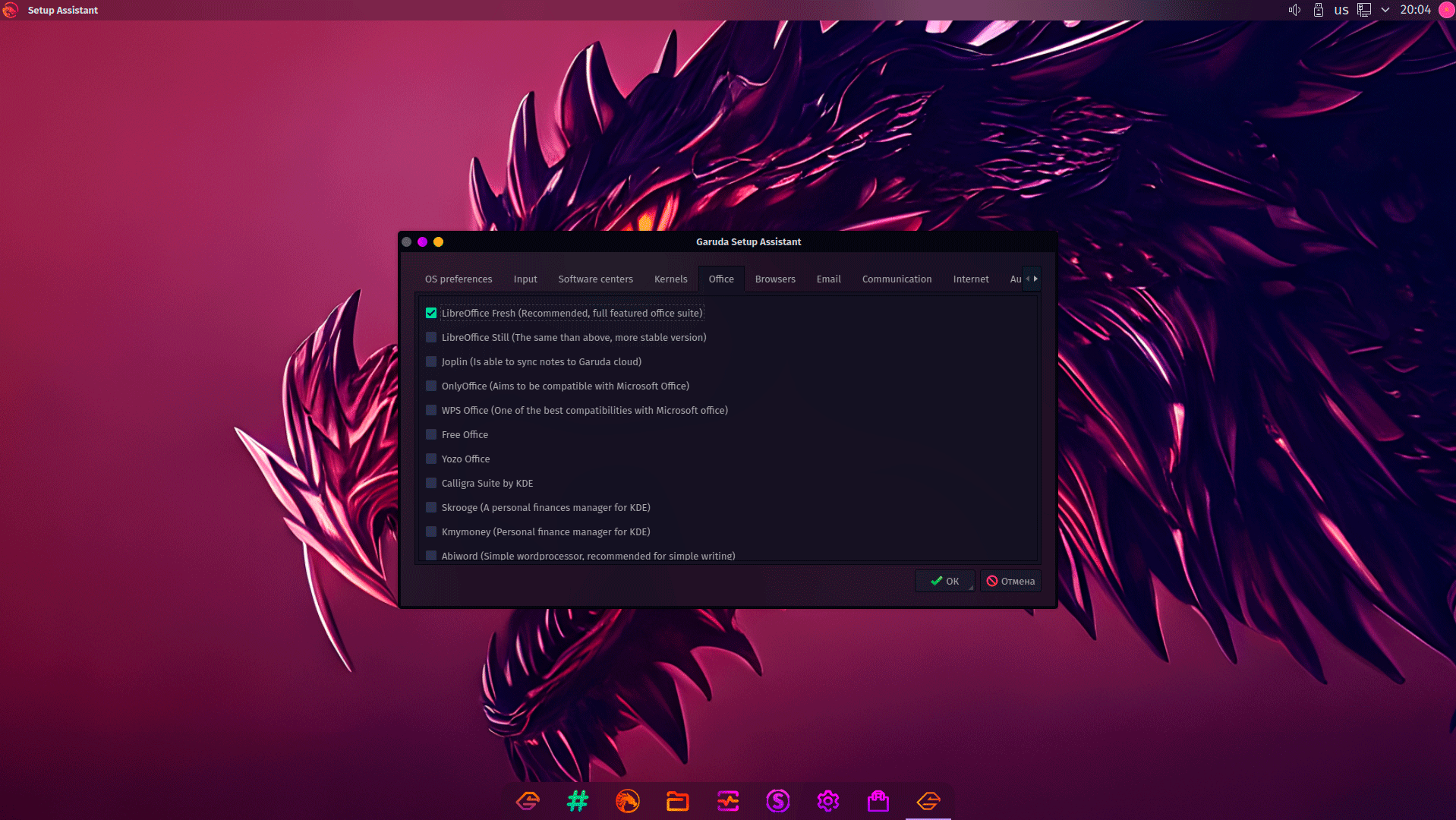Open the terminal hash icon in the dock
1456x820 pixels.
tap(578, 801)
